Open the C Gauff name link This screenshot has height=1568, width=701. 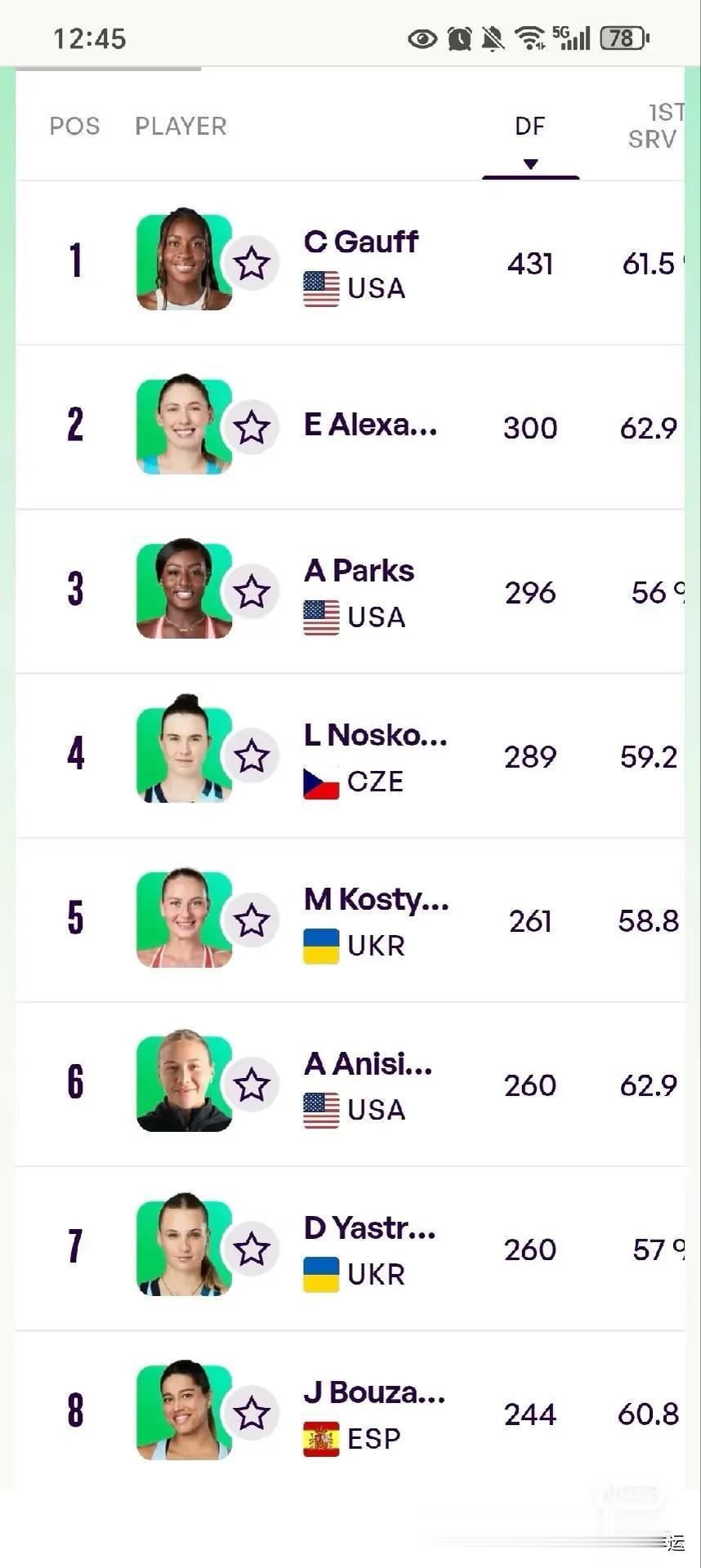coord(360,242)
